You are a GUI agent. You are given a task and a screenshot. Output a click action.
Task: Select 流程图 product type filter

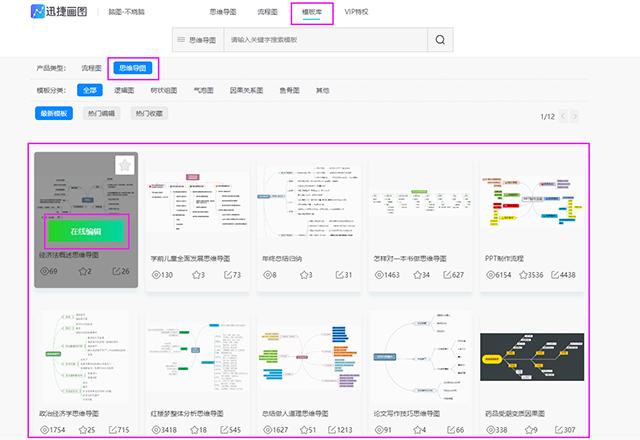[x=91, y=68]
